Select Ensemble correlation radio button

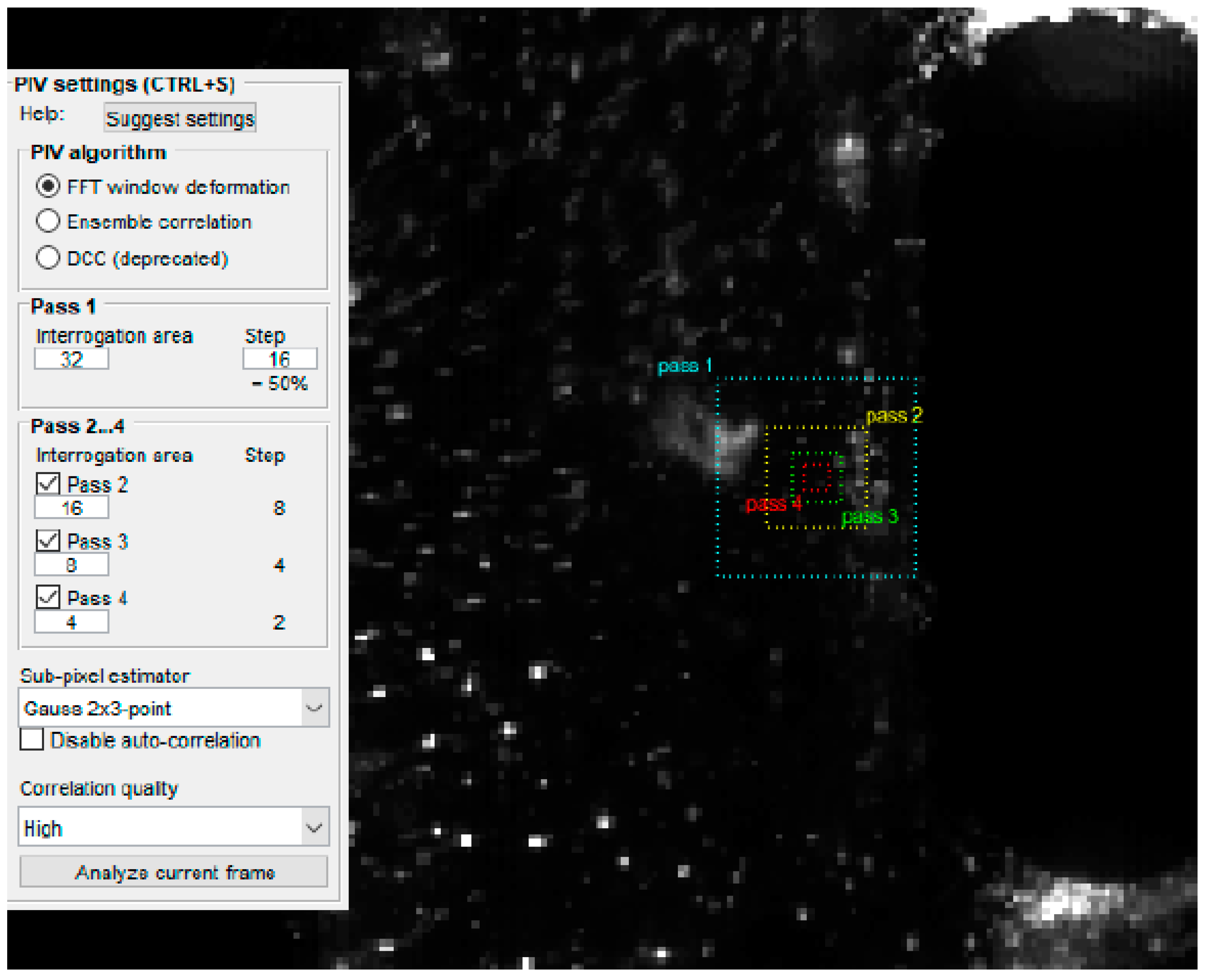pyautogui.click(x=48, y=221)
